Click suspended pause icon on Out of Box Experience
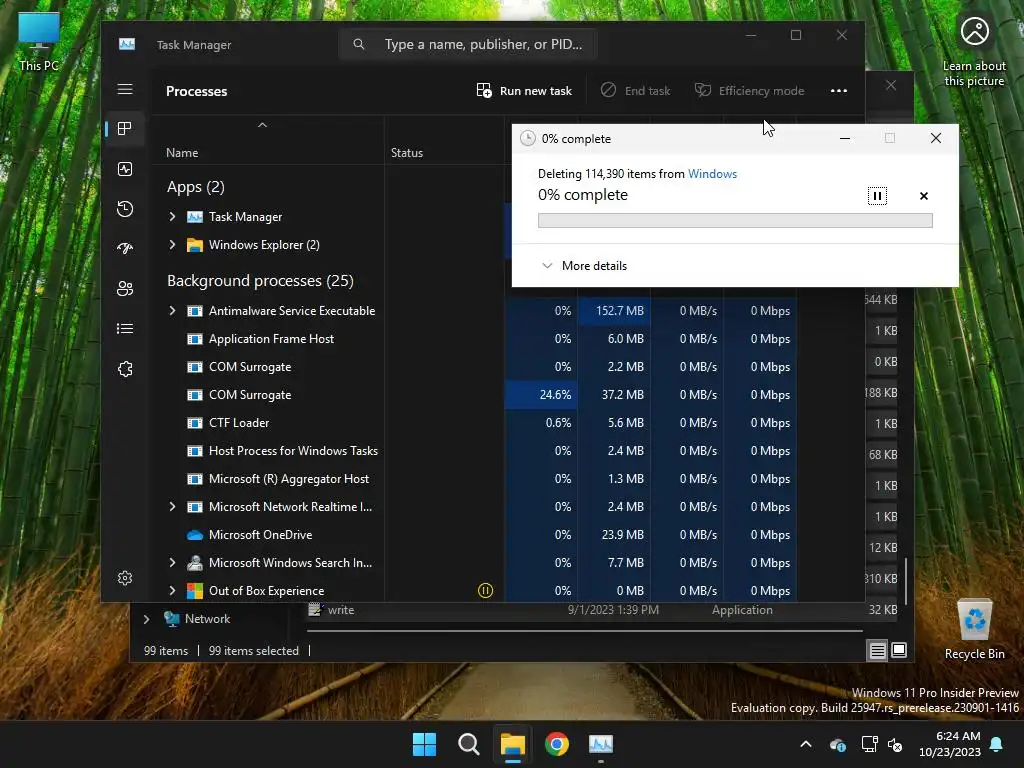This screenshot has height=768, width=1024. coord(485,591)
